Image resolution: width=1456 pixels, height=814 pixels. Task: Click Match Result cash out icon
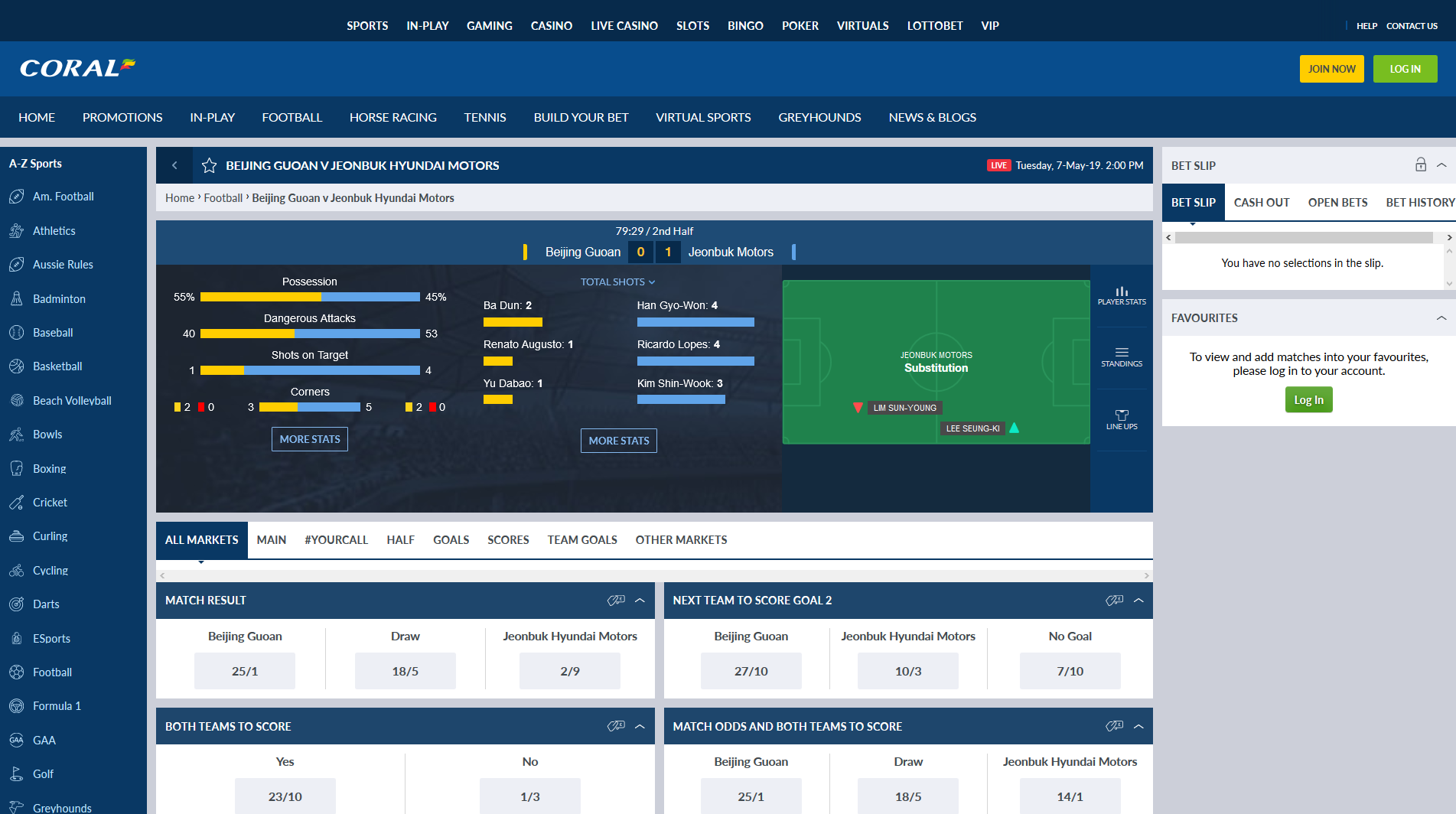click(616, 601)
